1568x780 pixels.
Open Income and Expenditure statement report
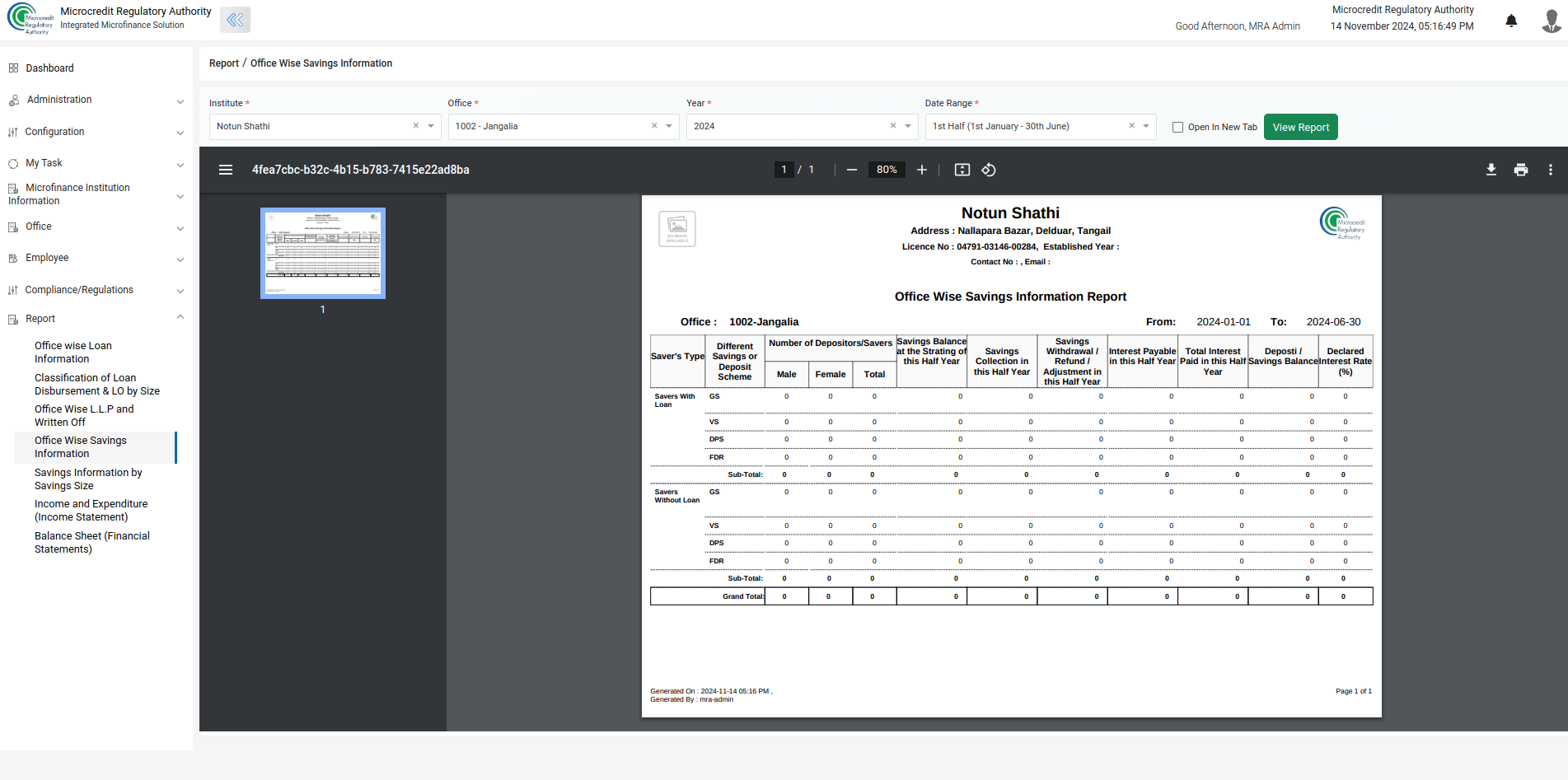[91, 511]
